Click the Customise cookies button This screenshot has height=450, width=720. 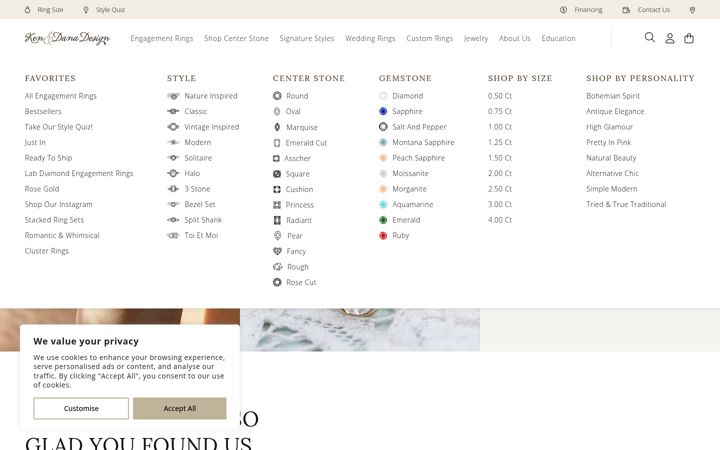tap(81, 408)
